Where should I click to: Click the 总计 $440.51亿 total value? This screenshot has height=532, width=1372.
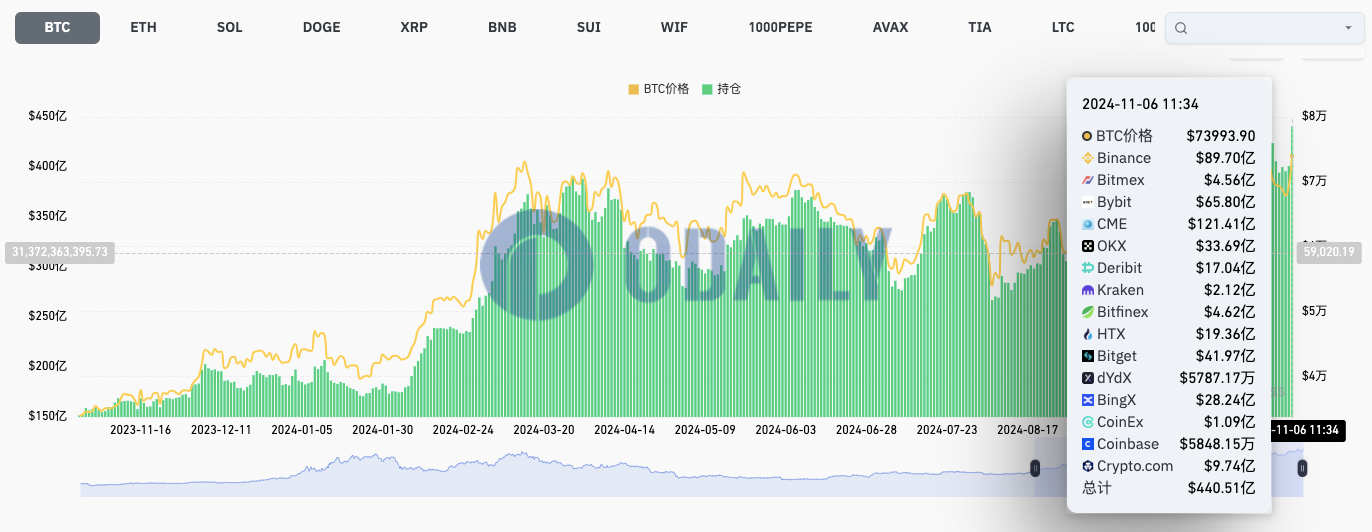(x=1222, y=488)
